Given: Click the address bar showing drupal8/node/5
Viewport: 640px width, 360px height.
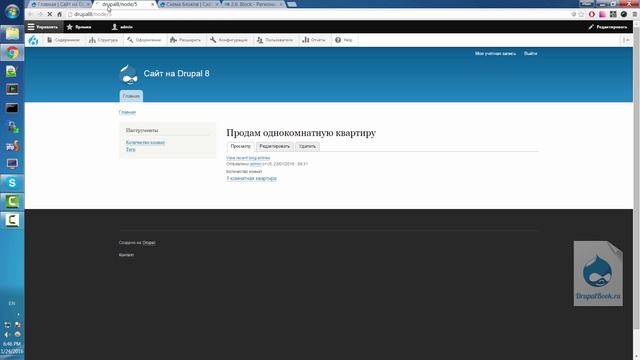Looking at the screenshot, I should [318, 14].
